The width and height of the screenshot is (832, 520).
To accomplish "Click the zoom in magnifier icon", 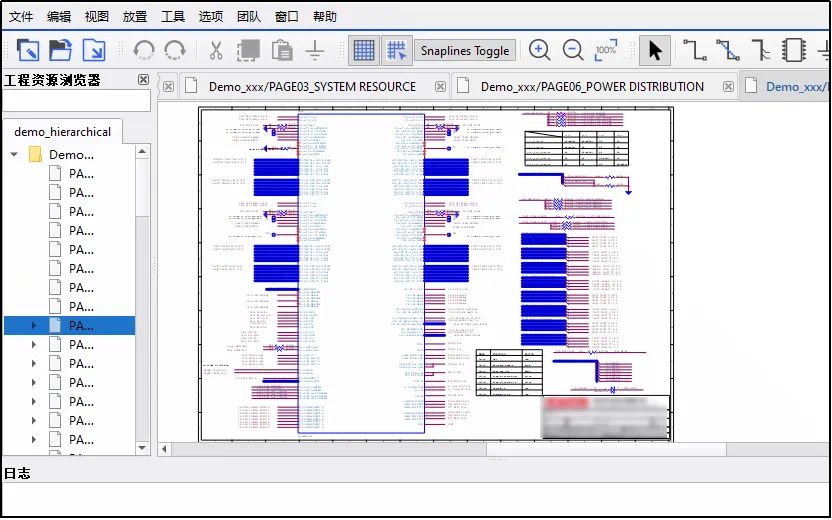I will [x=539, y=50].
